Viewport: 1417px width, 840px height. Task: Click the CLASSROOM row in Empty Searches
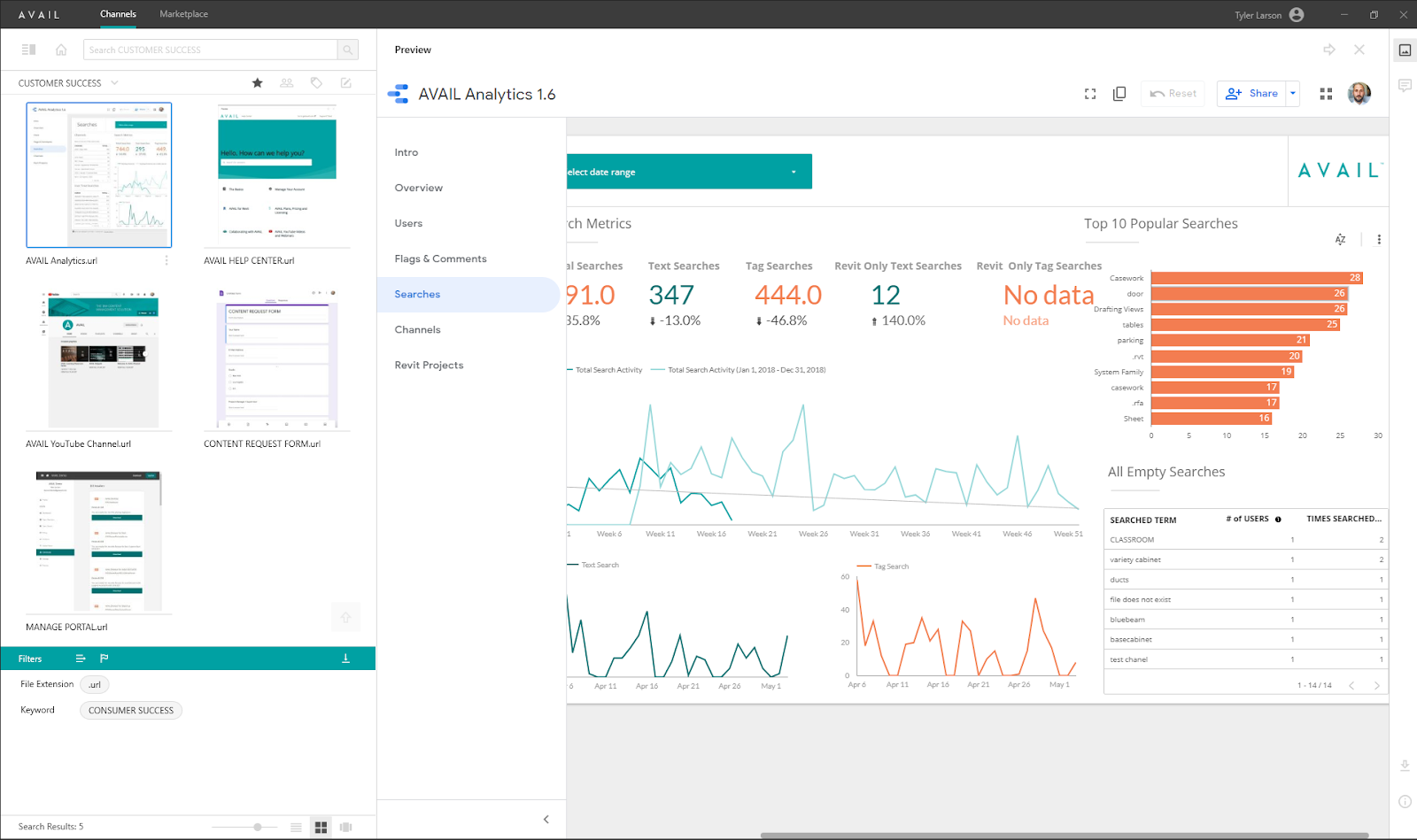point(1246,540)
